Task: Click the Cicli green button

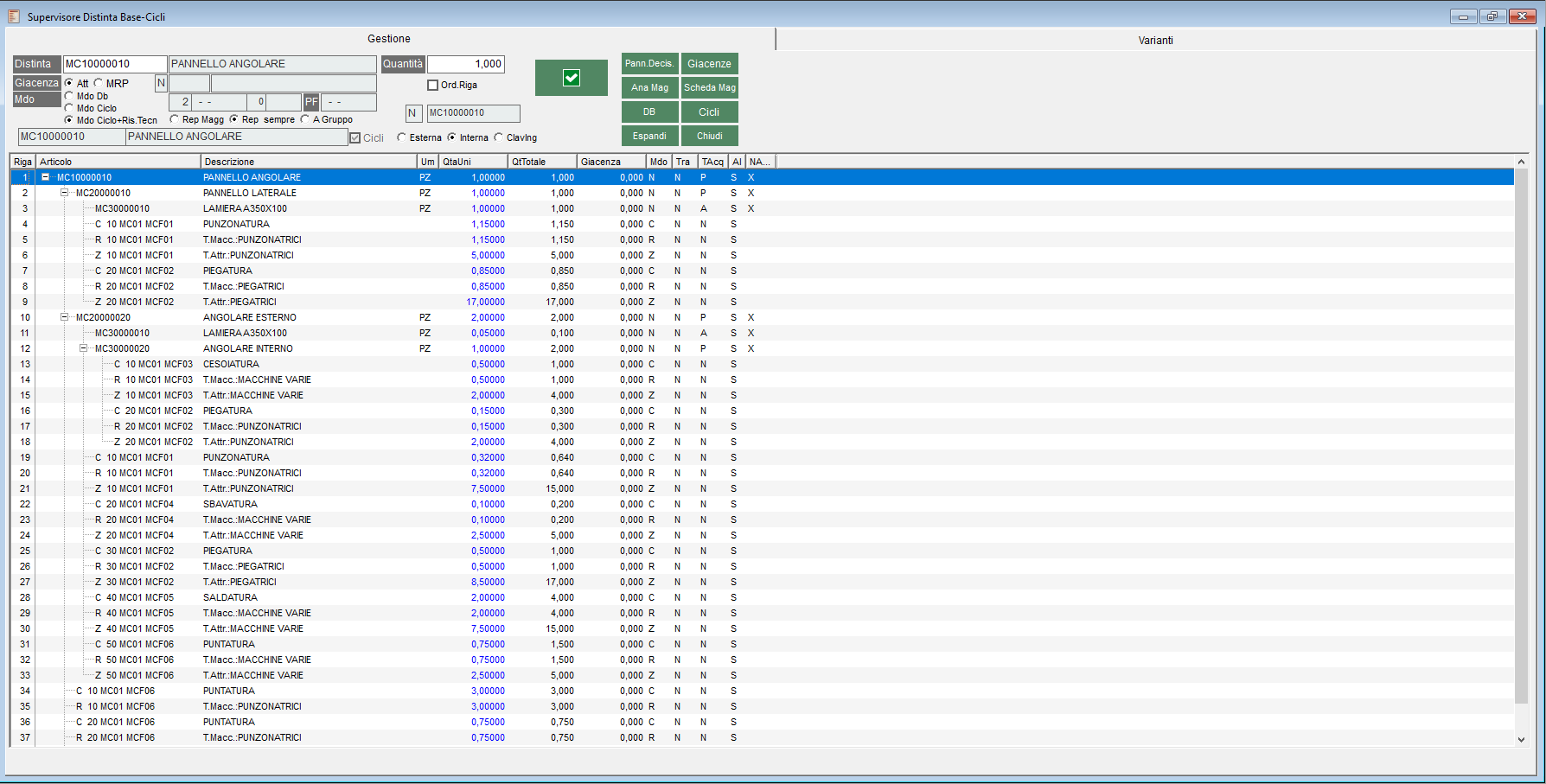Action: pos(709,112)
